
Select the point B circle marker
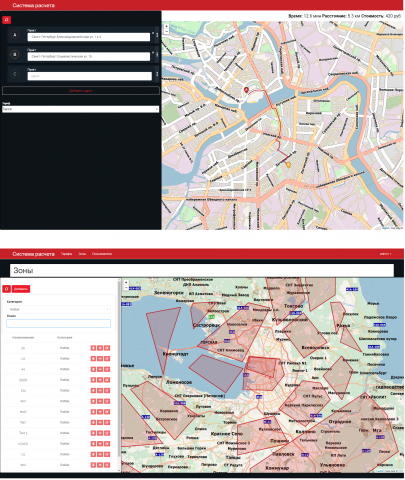[15, 54]
